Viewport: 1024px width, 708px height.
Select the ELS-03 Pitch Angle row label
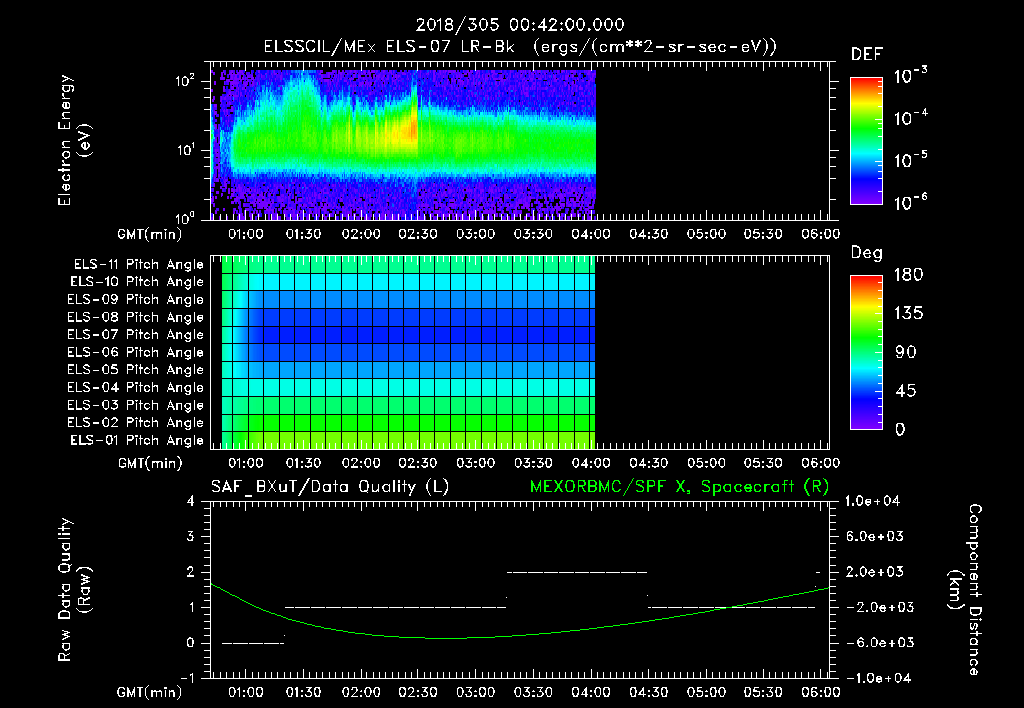click(x=136, y=405)
